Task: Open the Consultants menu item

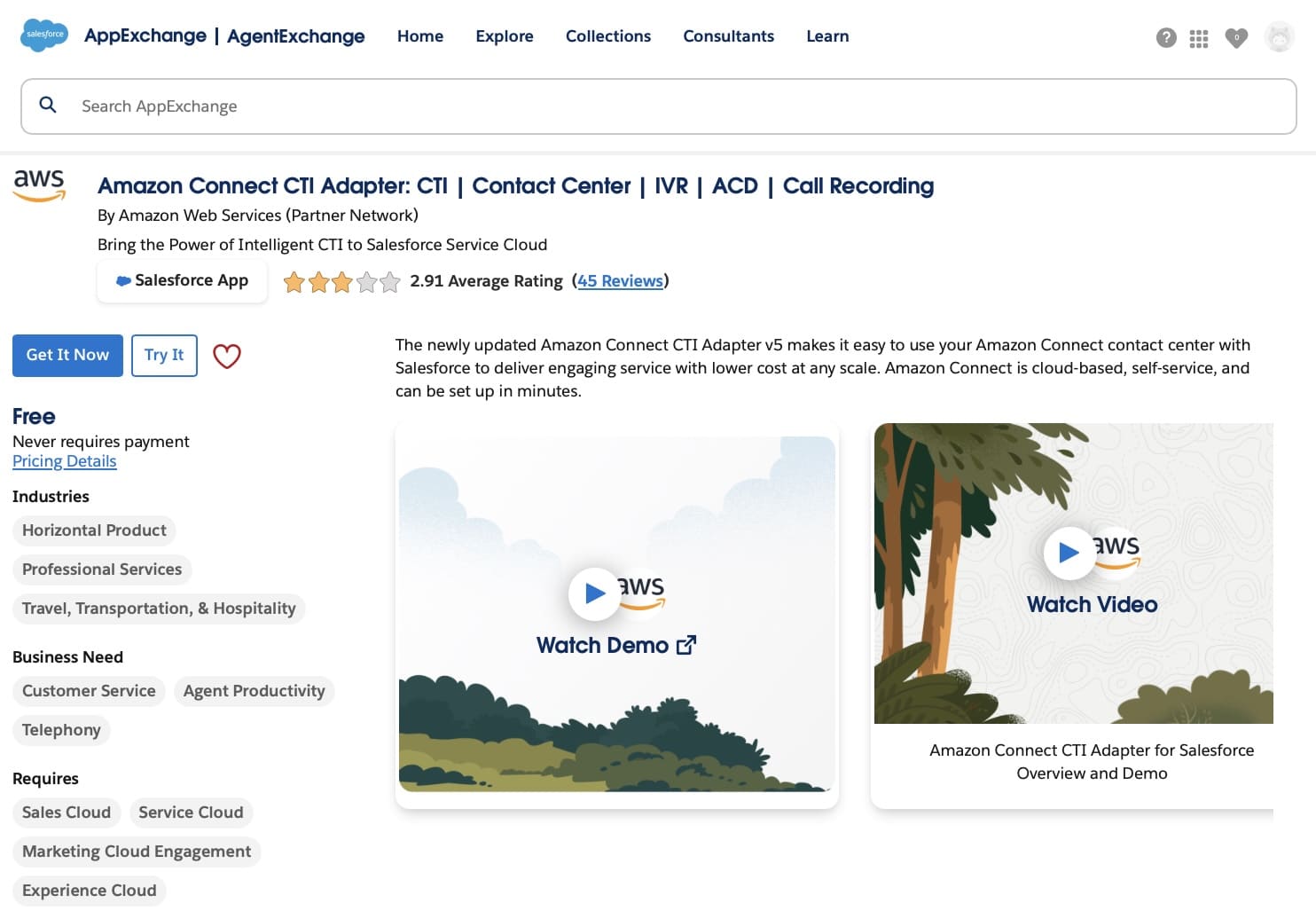Action: [728, 36]
